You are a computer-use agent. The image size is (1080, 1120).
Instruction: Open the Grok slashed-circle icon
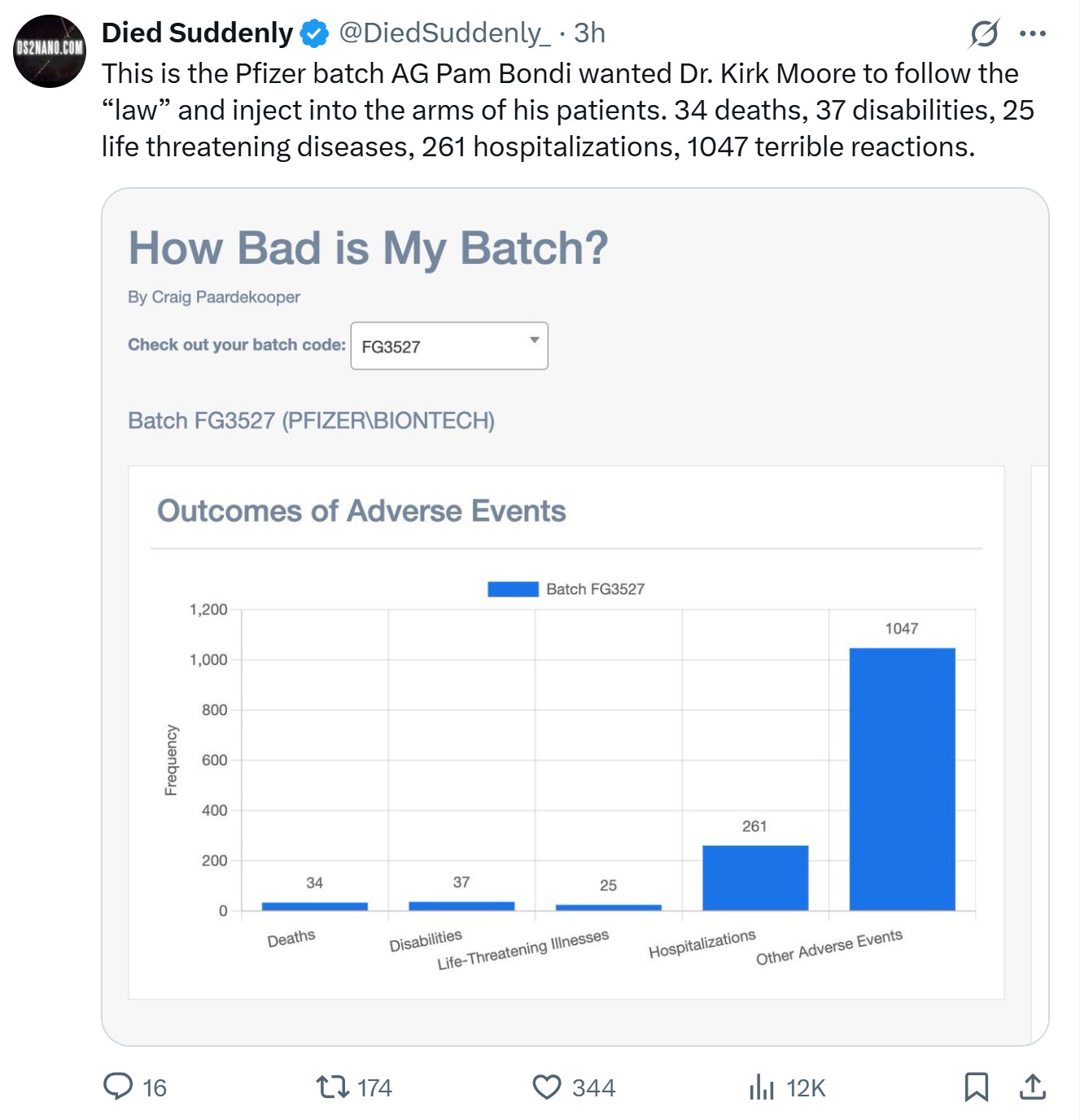(x=984, y=33)
